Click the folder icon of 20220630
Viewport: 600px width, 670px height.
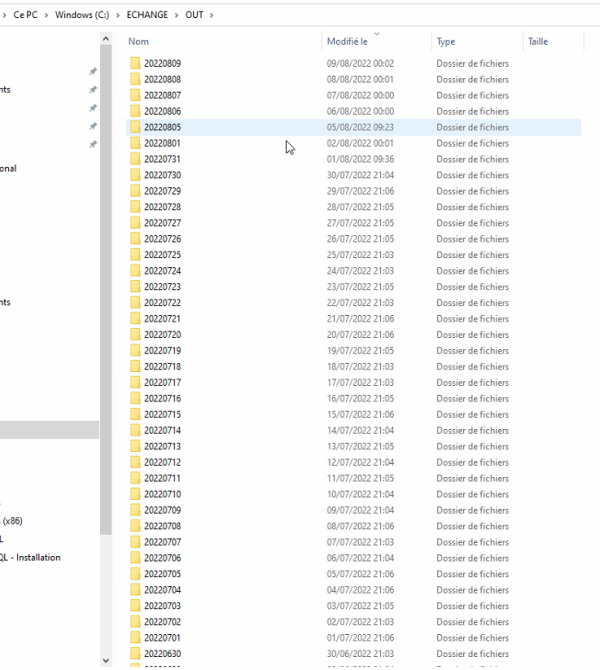(x=135, y=654)
